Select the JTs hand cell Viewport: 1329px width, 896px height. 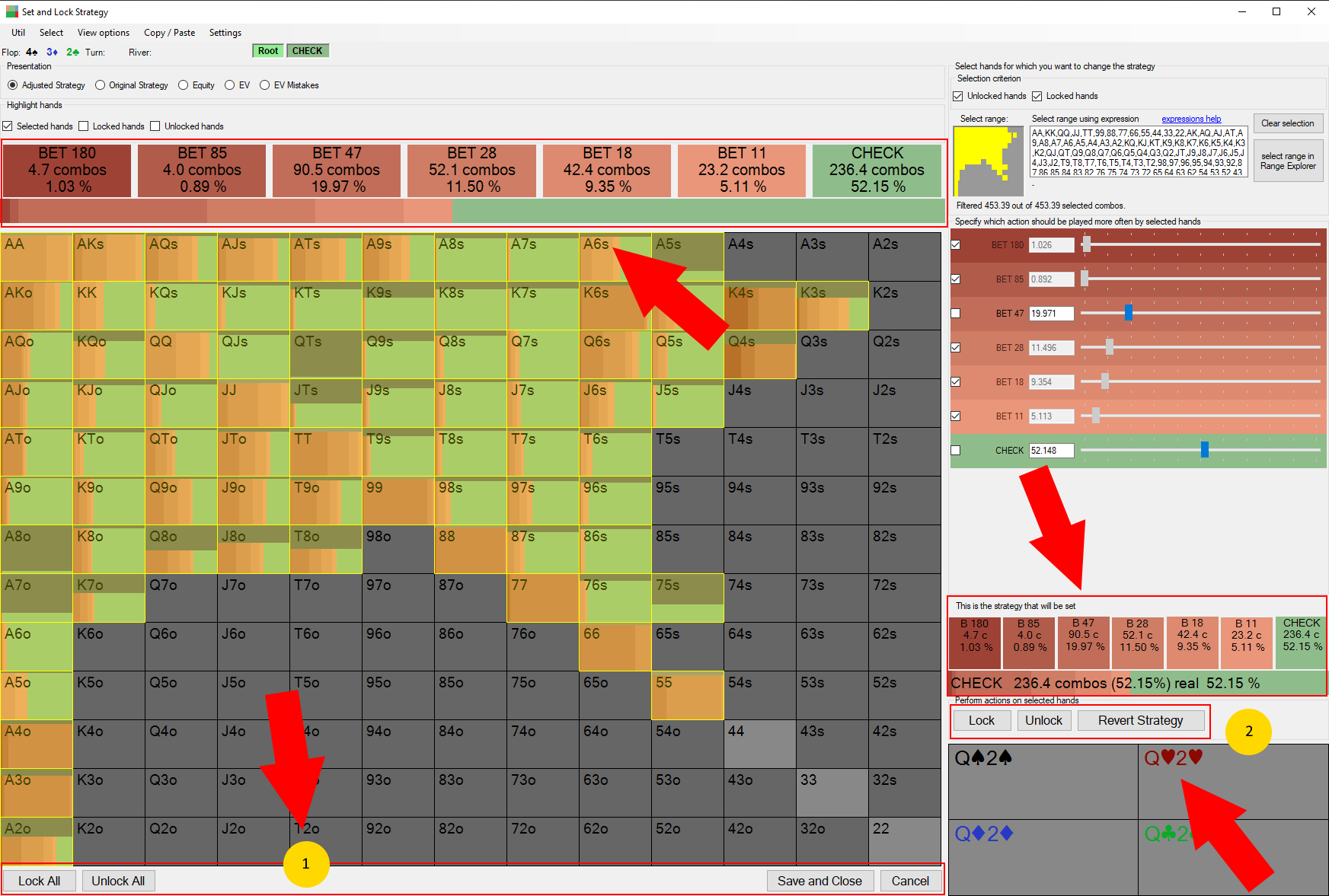pos(326,403)
